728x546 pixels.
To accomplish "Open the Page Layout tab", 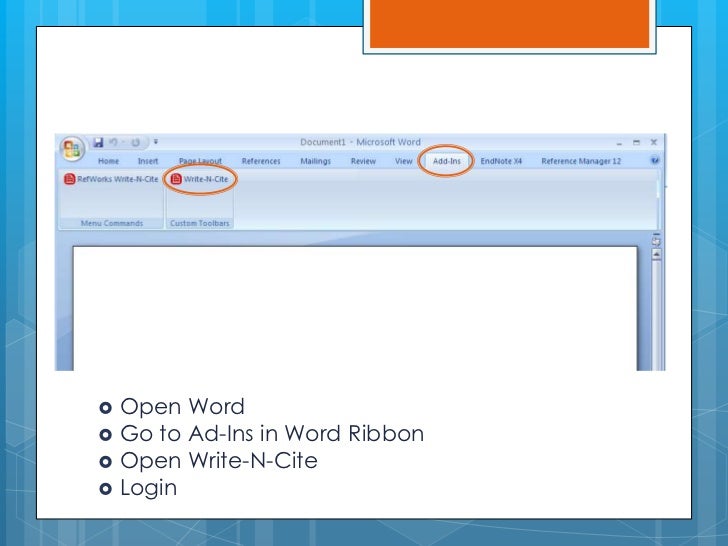I will pos(200,161).
